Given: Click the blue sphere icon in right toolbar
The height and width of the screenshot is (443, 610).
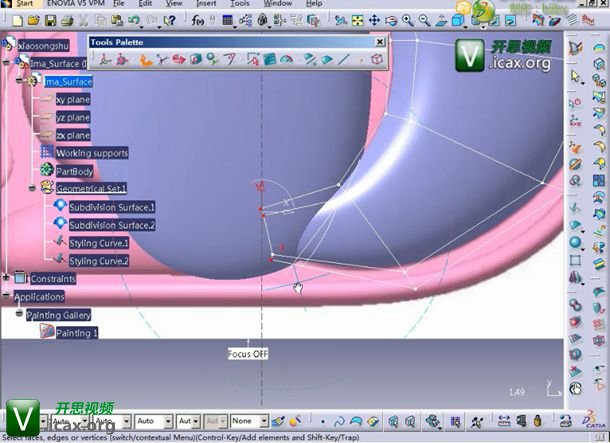Looking at the screenshot, I should [575, 242].
